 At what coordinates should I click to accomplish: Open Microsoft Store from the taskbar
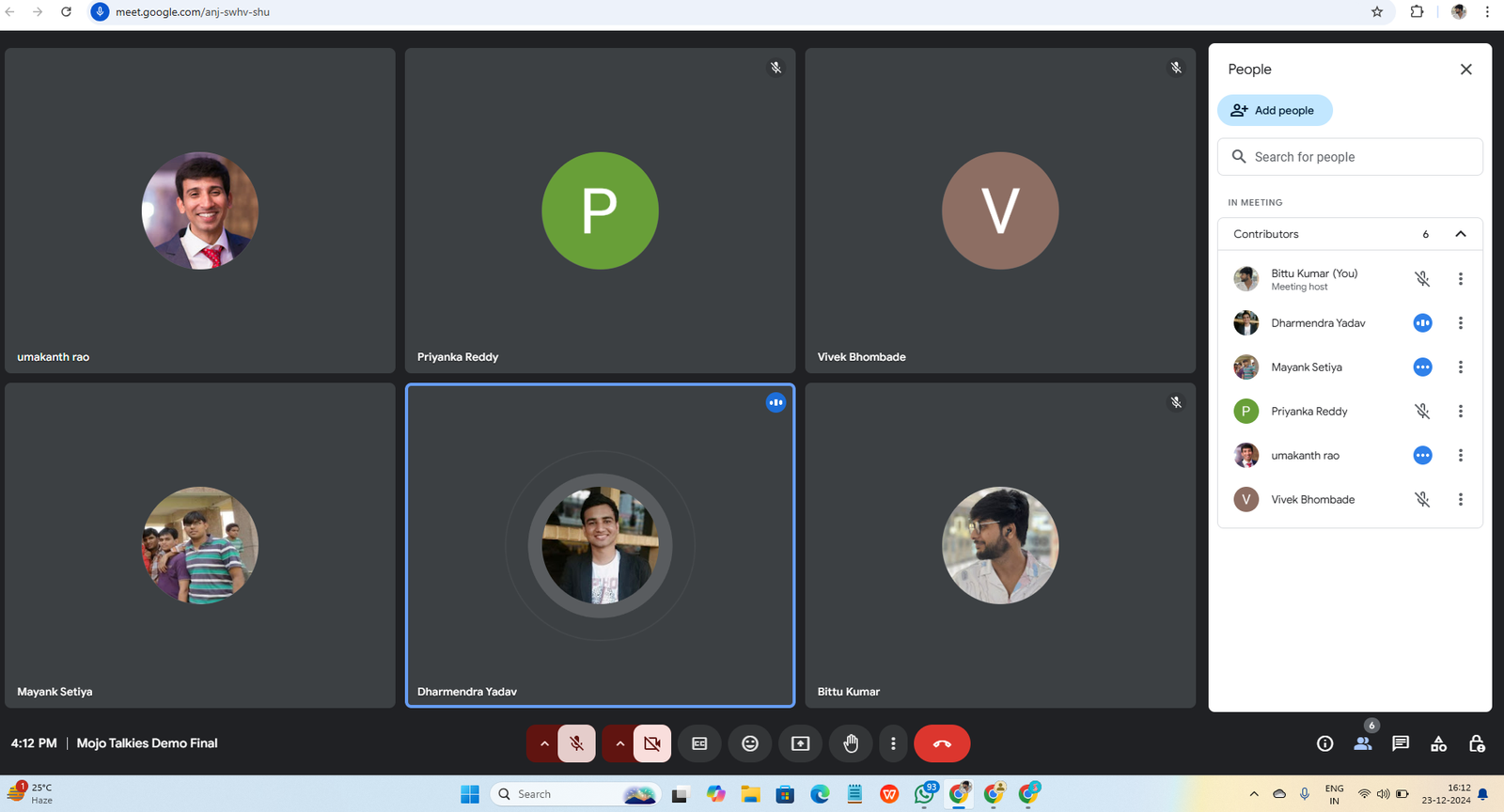click(785, 794)
